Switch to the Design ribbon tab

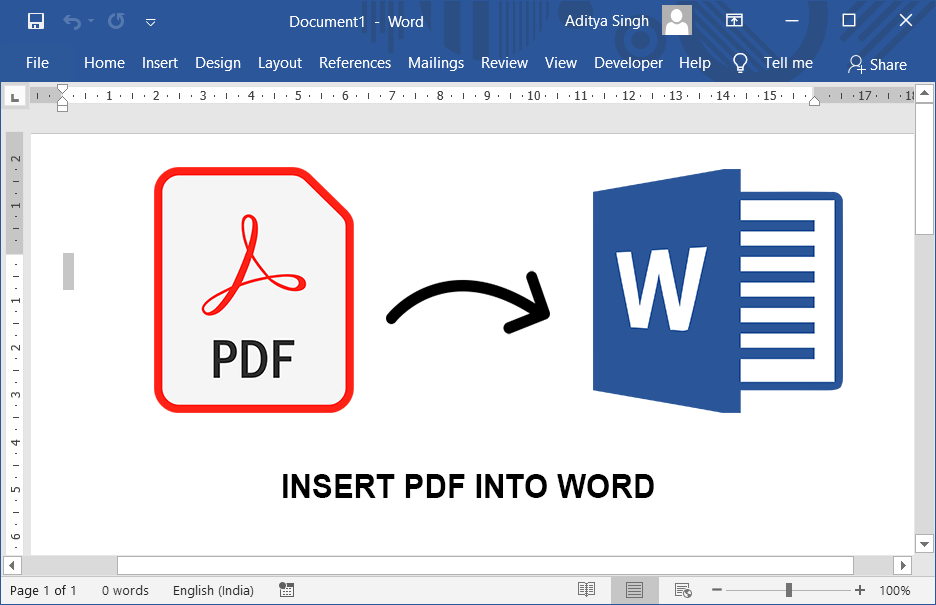click(x=218, y=62)
